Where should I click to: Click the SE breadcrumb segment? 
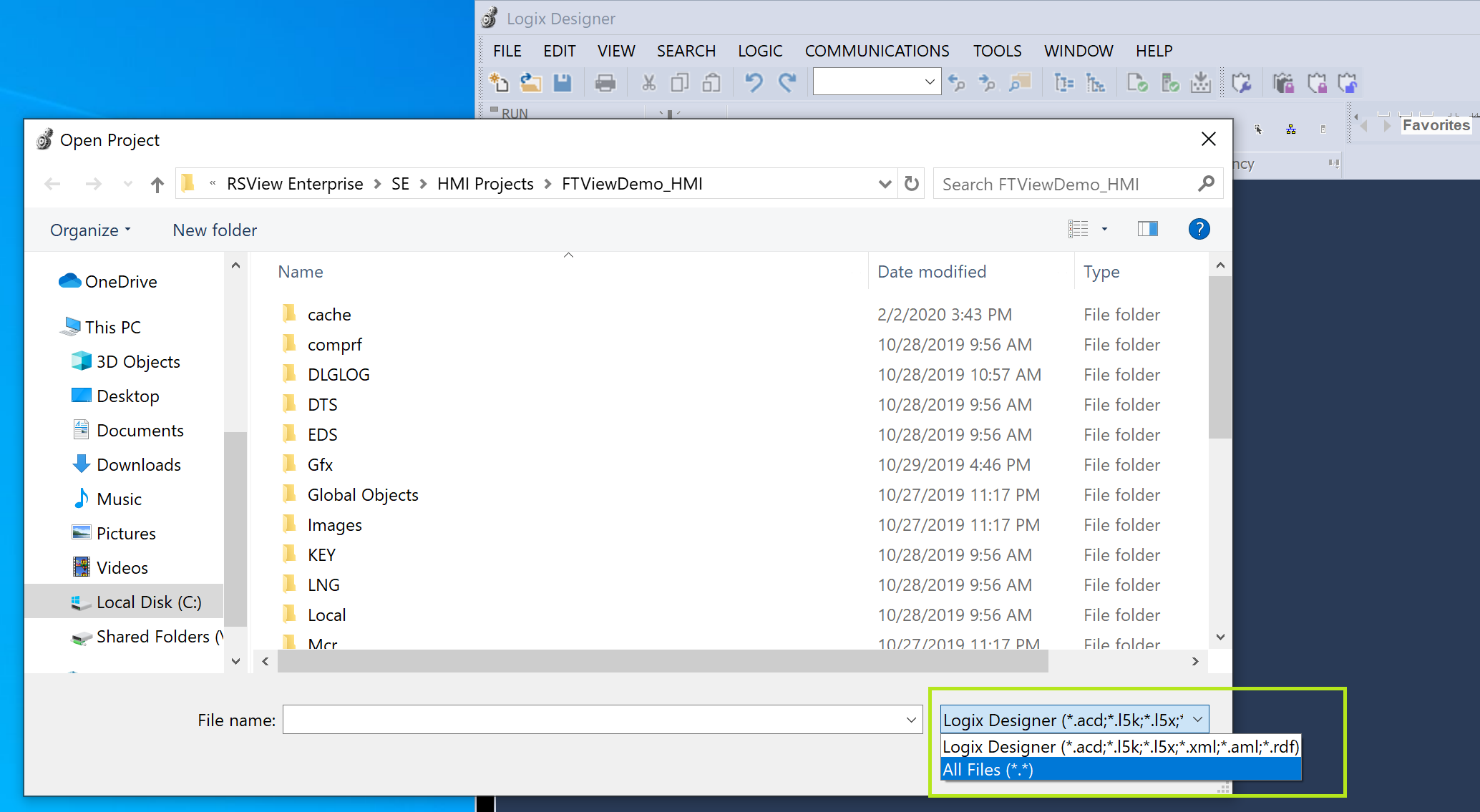coord(400,184)
